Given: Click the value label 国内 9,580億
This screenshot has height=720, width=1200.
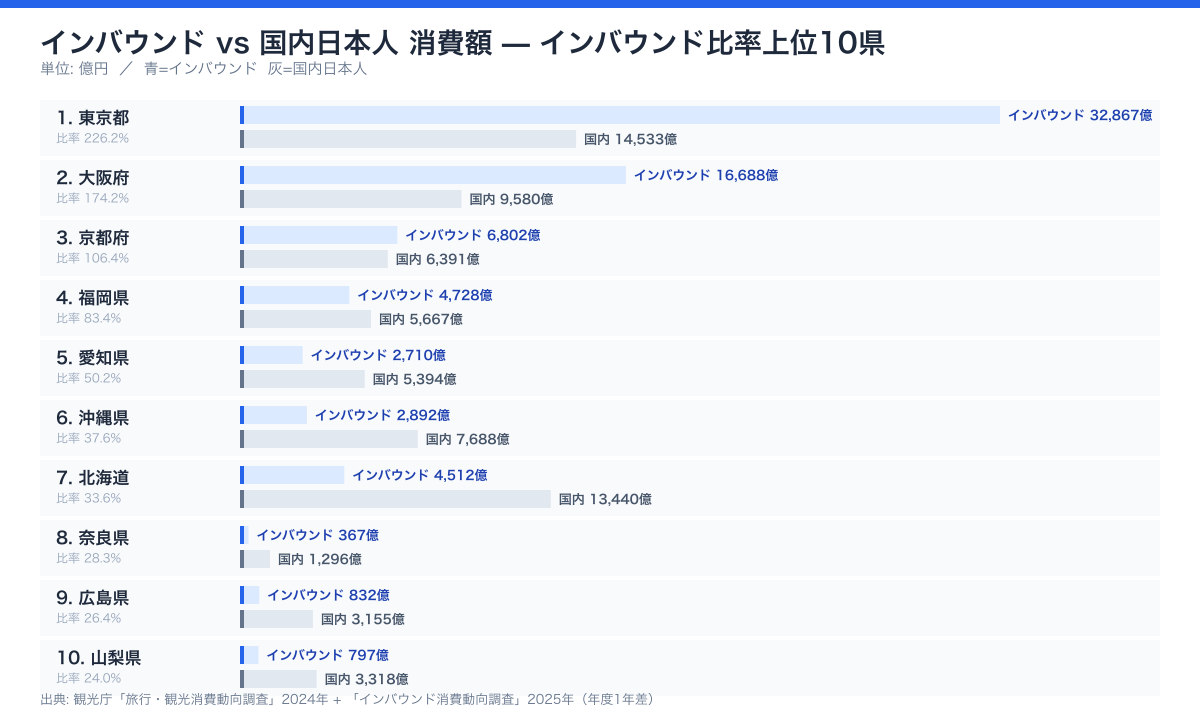Looking at the screenshot, I should pyautogui.click(x=512, y=199).
